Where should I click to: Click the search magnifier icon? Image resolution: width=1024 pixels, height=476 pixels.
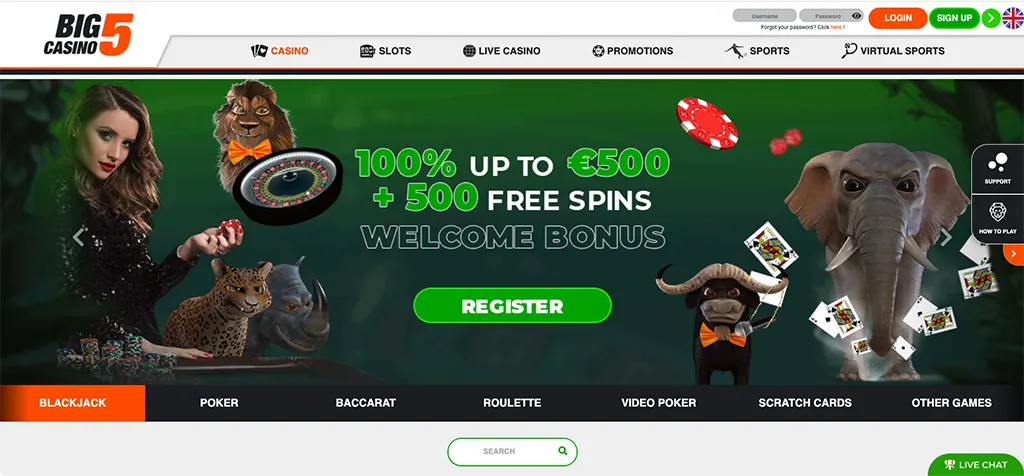pyautogui.click(x=563, y=451)
